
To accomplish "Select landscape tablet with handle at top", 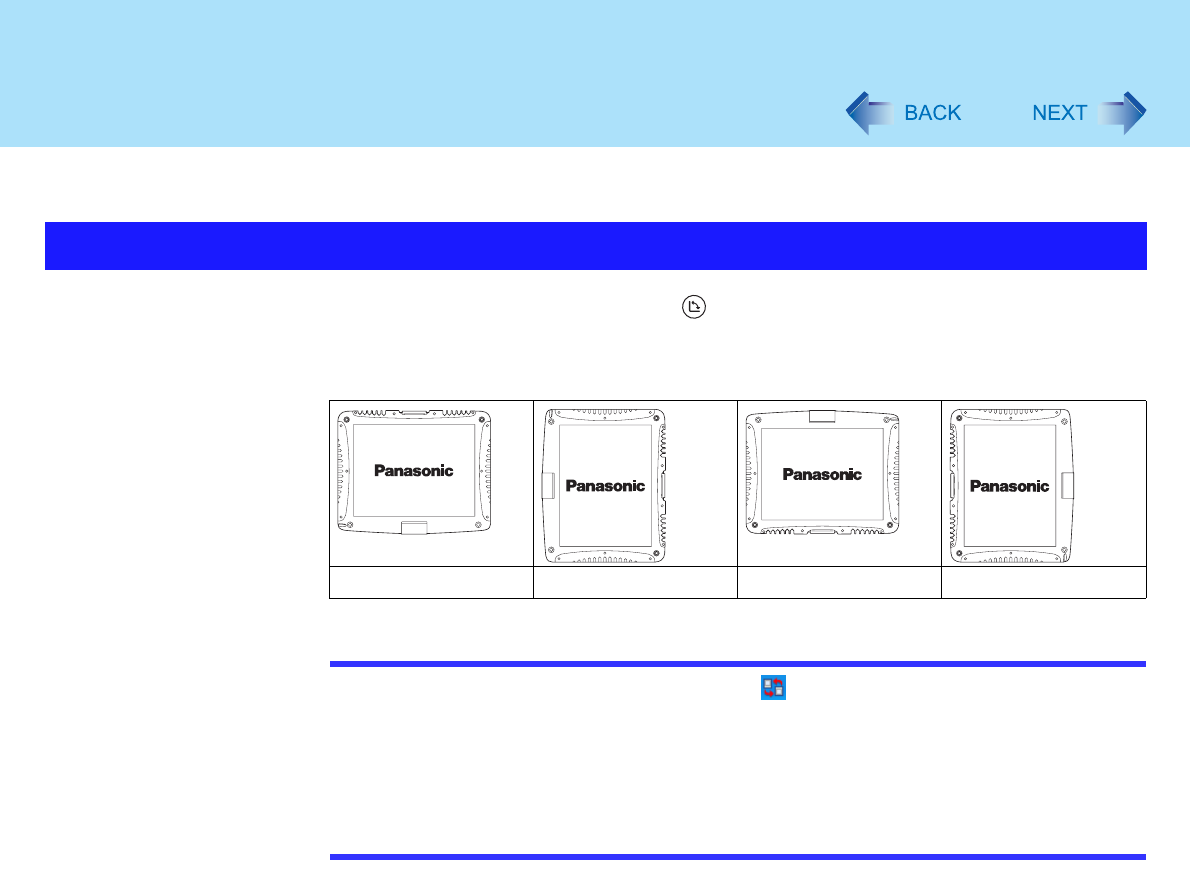I will pos(823,472).
